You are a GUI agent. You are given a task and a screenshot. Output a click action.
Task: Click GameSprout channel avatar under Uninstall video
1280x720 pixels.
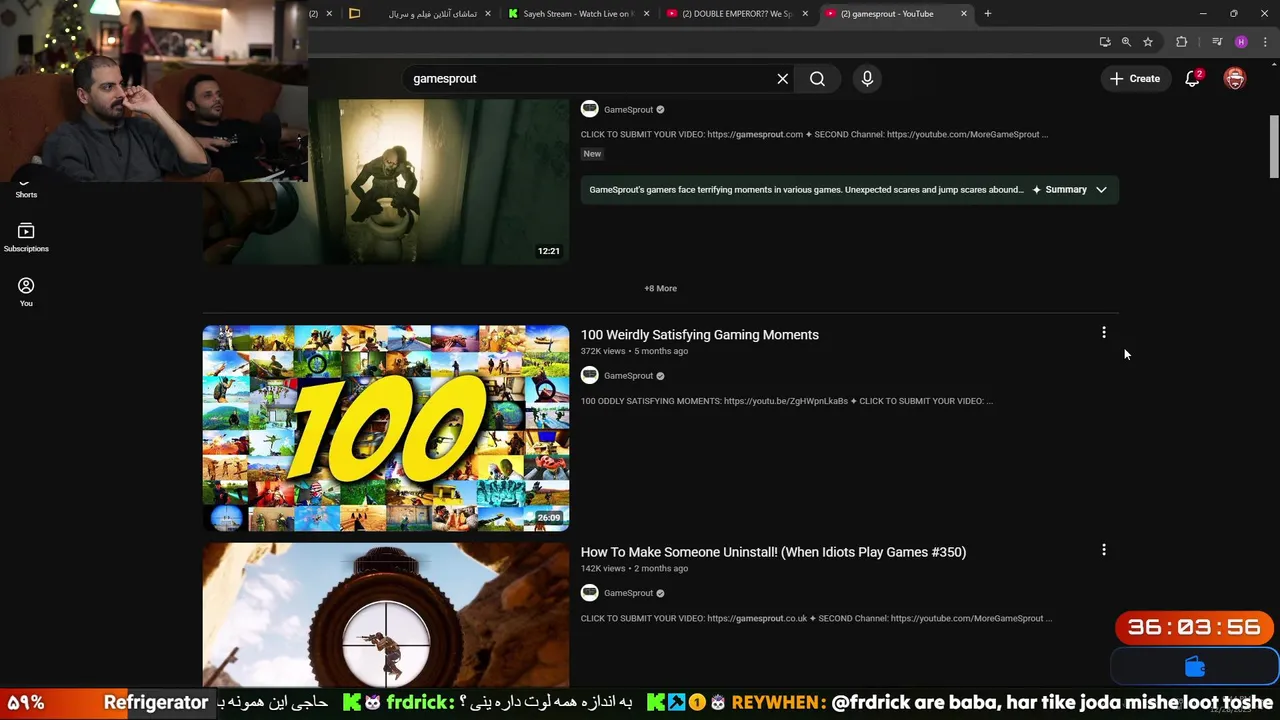click(590, 593)
